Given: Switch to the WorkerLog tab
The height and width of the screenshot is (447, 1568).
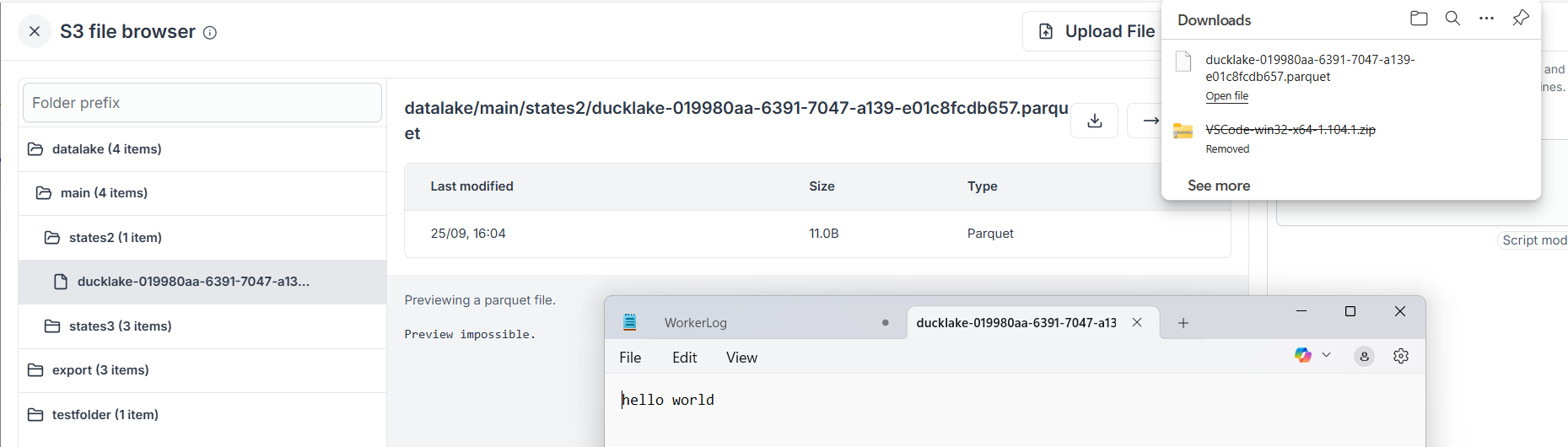Looking at the screenshot, I should [x=695, y=323].
